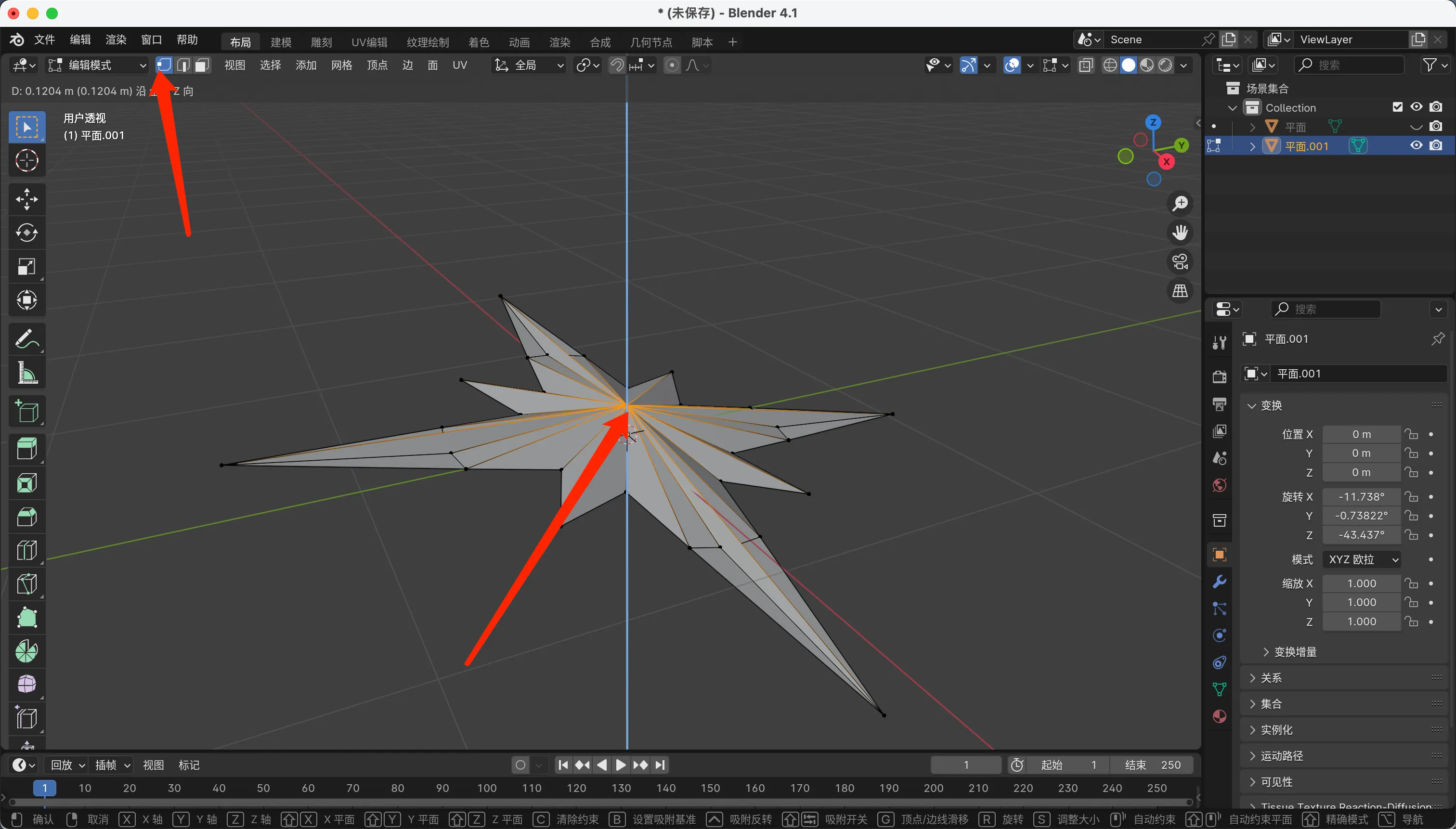The width and height of the screenshot is (1456, 829).
Task: Click the zoom viewport magnifier icon
Action: 1181,203
